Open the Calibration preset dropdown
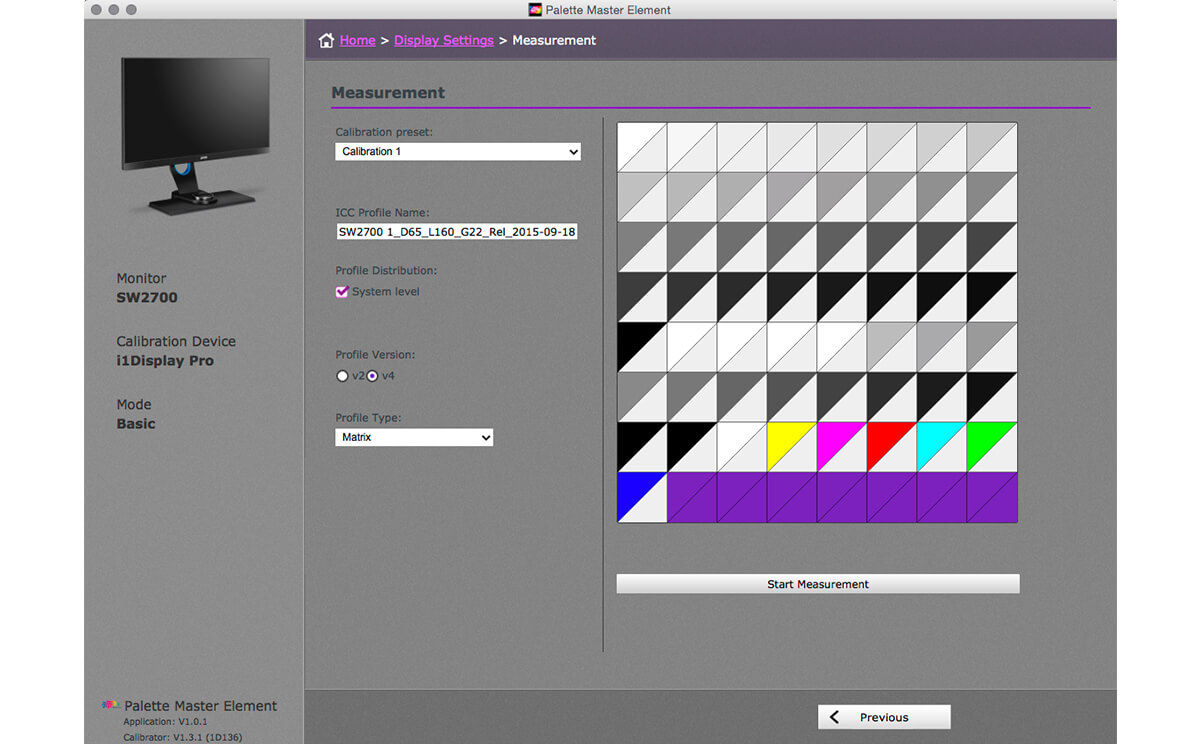 click(458, 152)
